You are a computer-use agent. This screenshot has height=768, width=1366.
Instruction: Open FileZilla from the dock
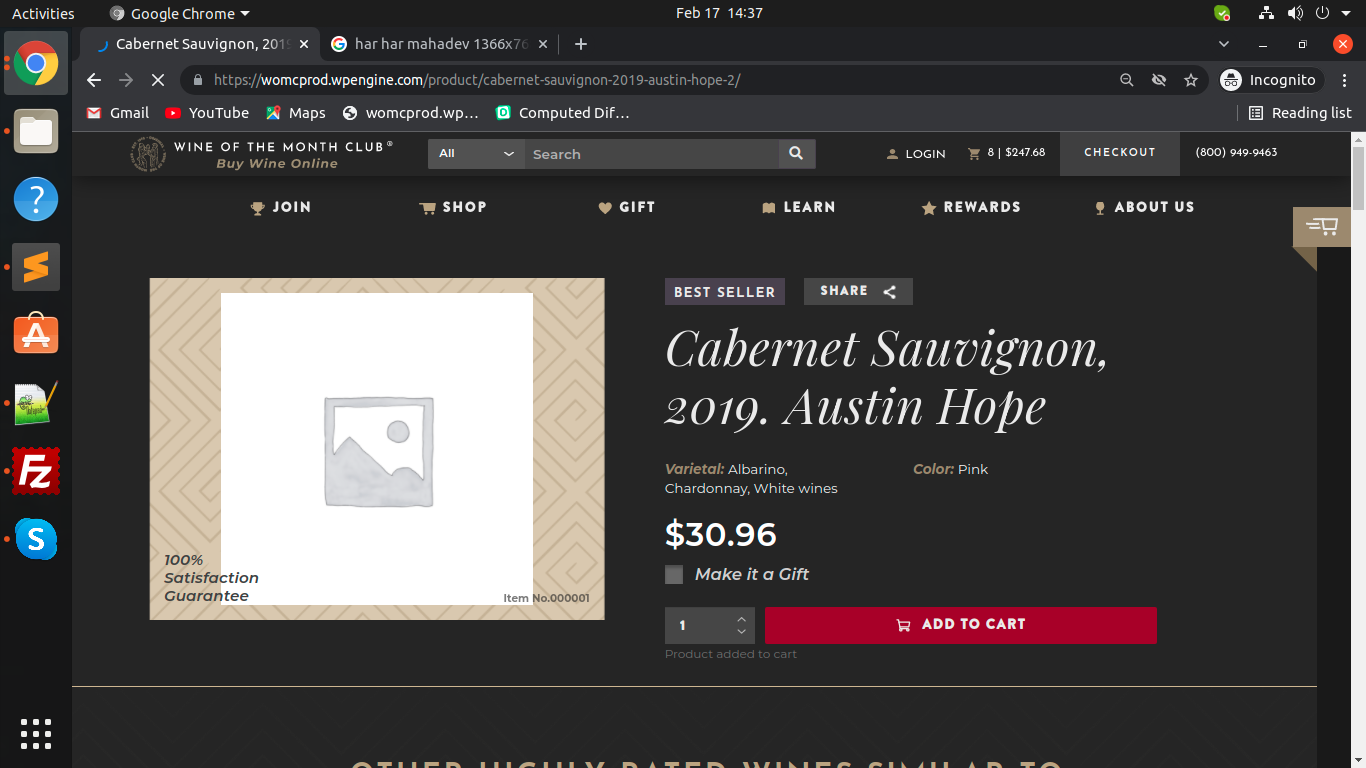pyautogui.click(x=36, y=471)
